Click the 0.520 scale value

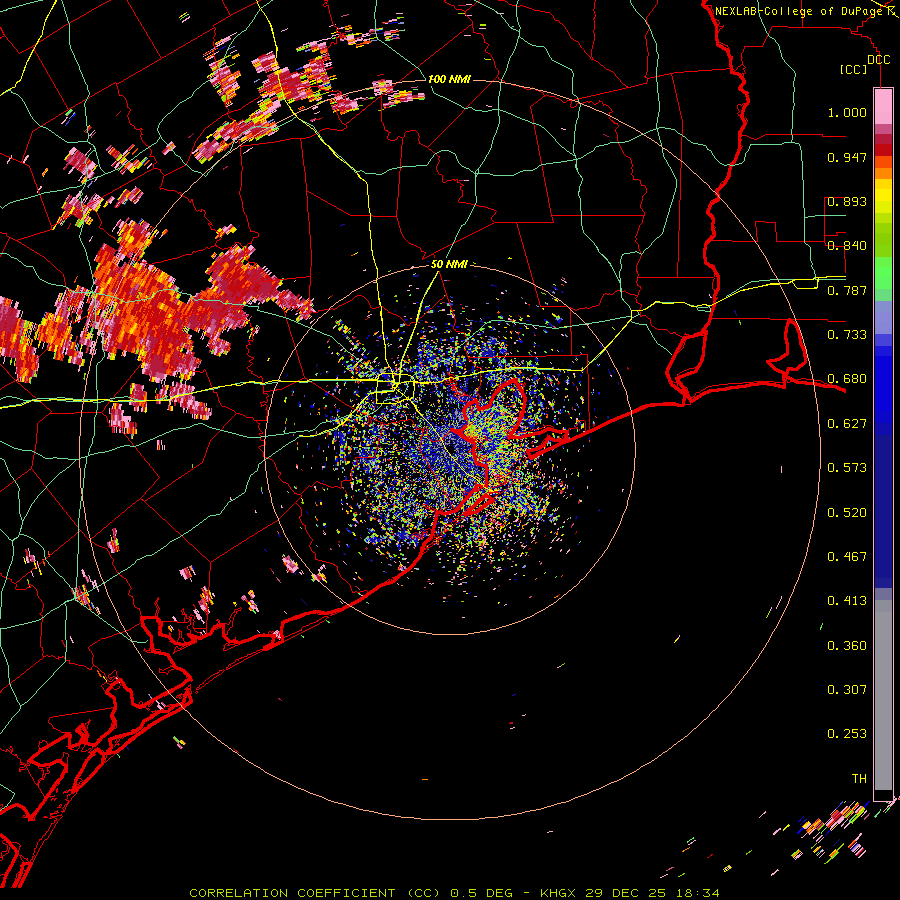[847, 513]
